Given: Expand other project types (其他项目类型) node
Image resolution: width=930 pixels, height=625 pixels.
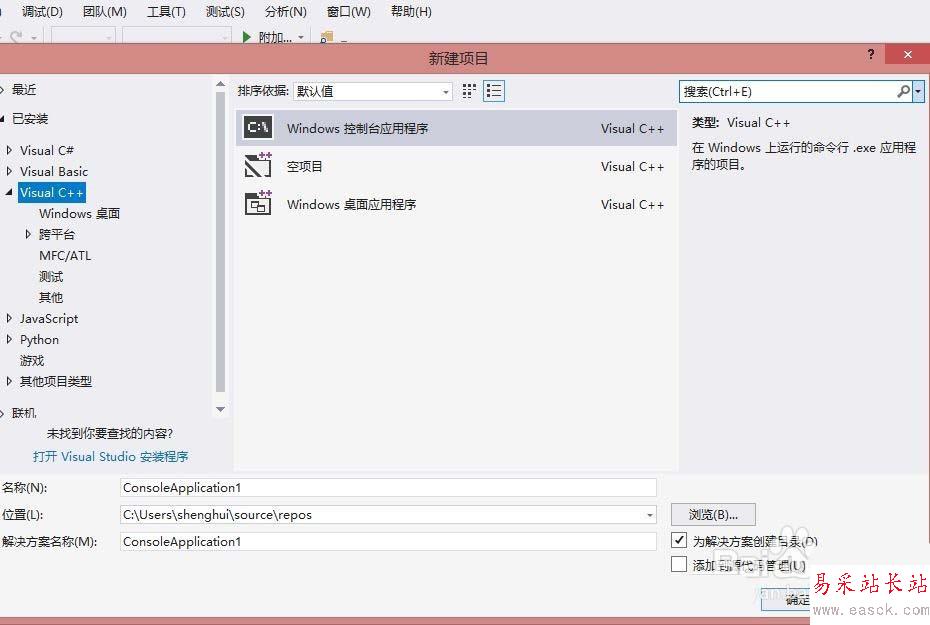Looking at the screenshot, I should (x=9, y=381).
